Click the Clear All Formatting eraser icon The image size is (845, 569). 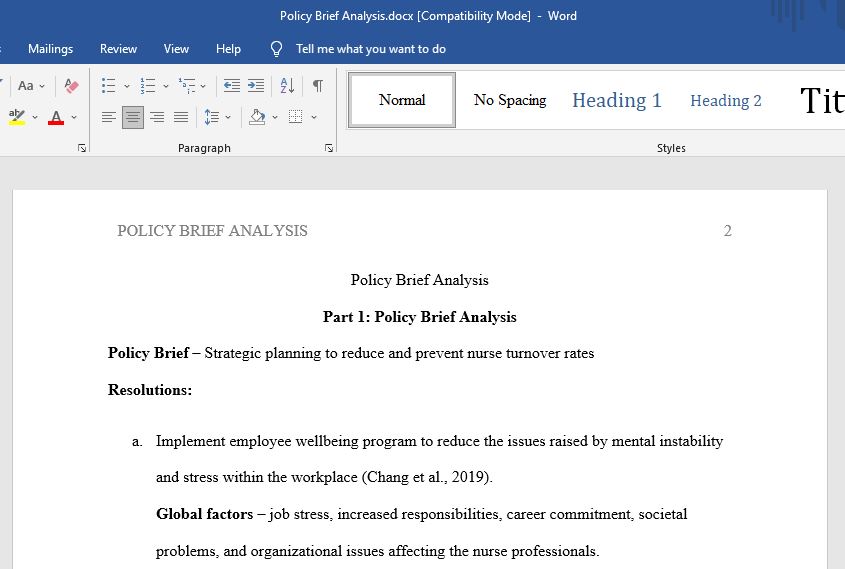71,86
